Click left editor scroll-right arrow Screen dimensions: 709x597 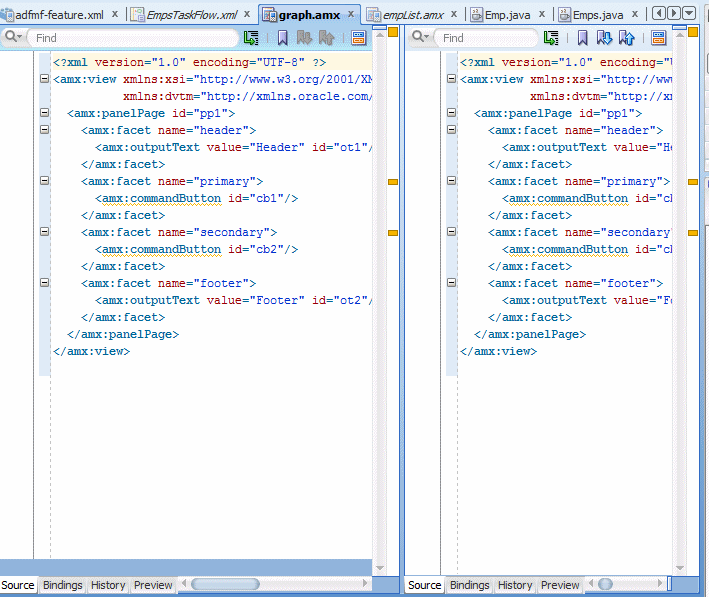(365, 584)
